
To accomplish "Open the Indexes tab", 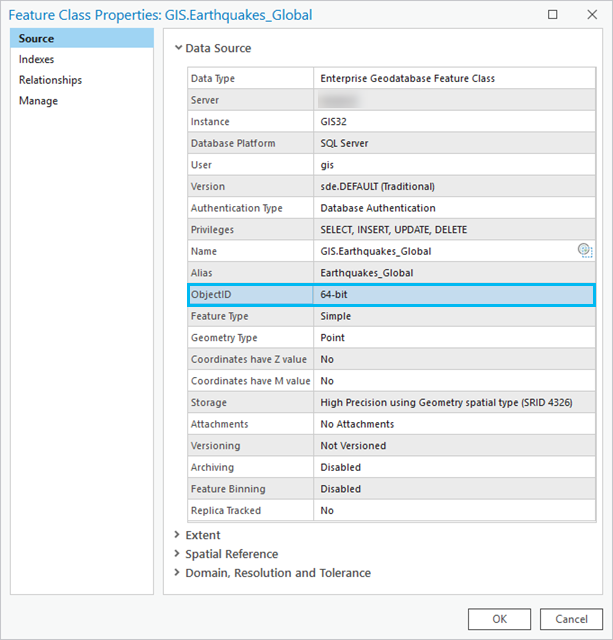I will point(37,59).
